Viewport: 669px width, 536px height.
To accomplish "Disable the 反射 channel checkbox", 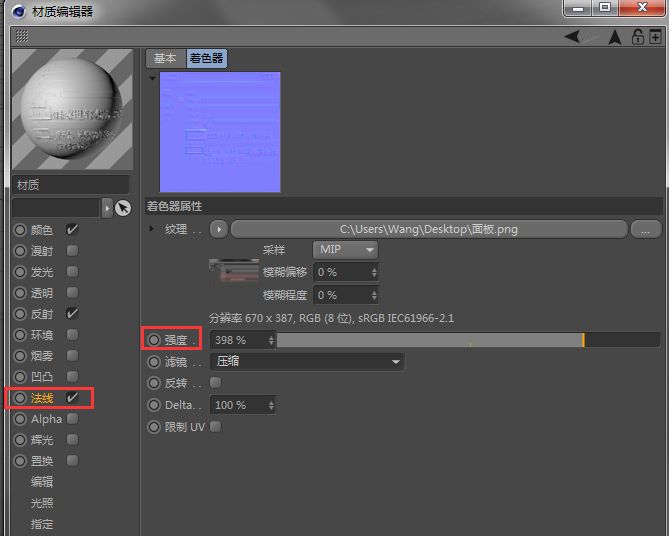I will [x=72, y=313].
